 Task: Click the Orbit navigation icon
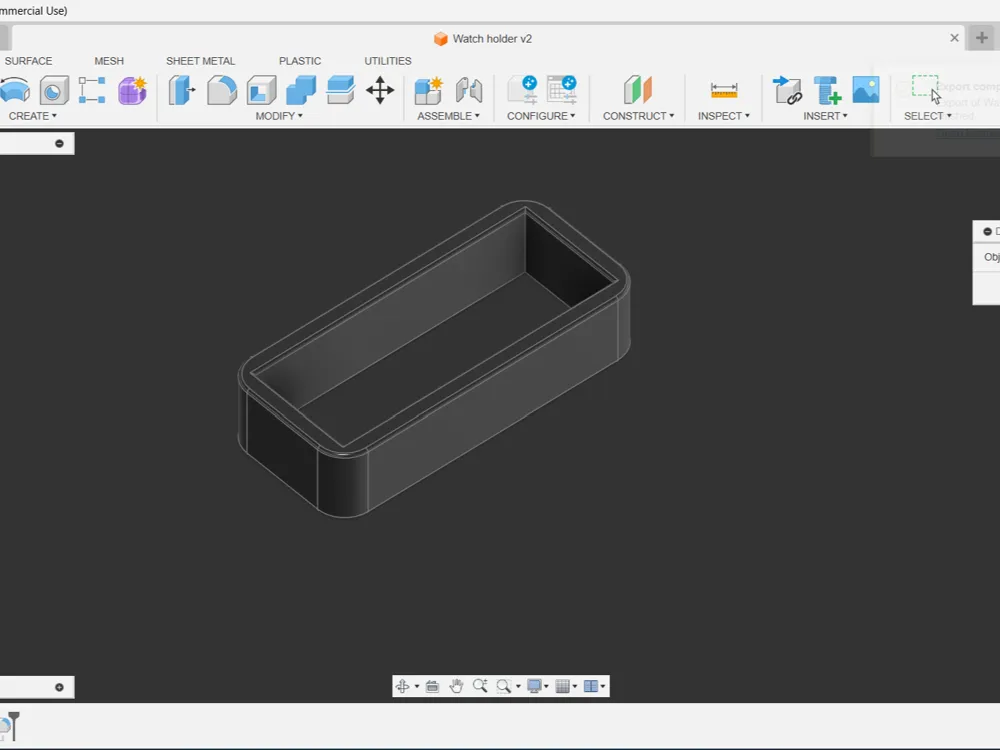(402, 686)
